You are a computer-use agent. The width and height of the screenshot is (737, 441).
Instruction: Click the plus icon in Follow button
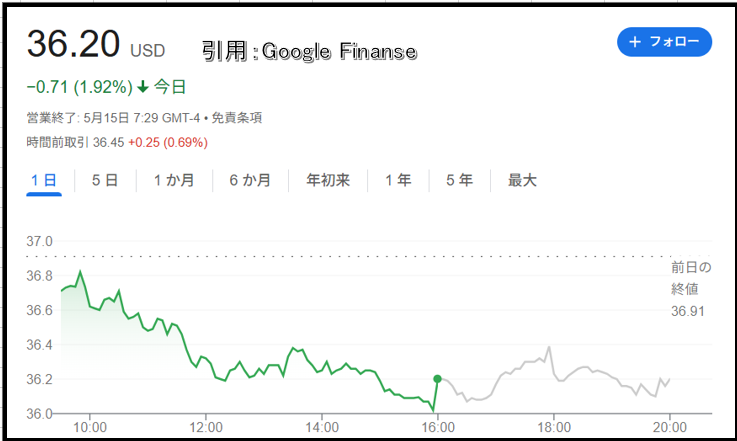point(635,42)
